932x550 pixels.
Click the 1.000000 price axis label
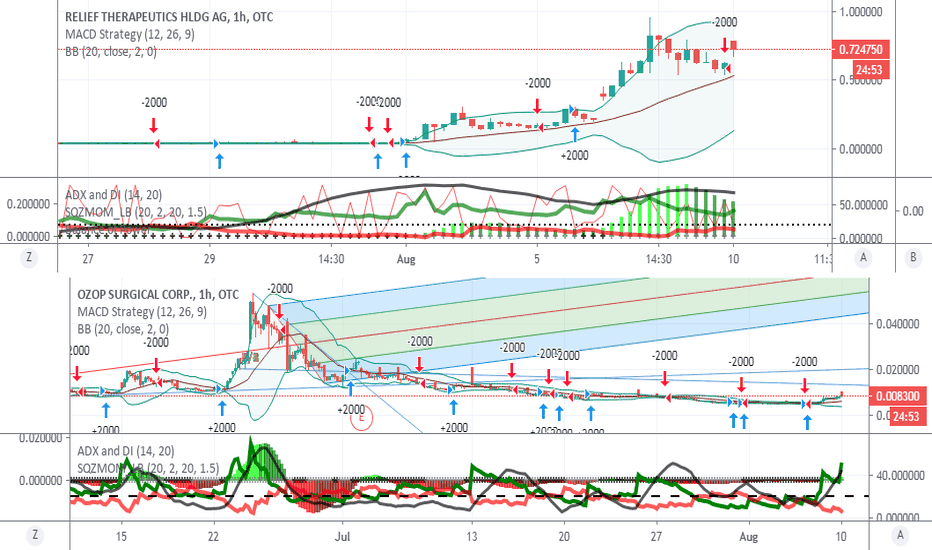pyautogui.click(x=860, y=11)
